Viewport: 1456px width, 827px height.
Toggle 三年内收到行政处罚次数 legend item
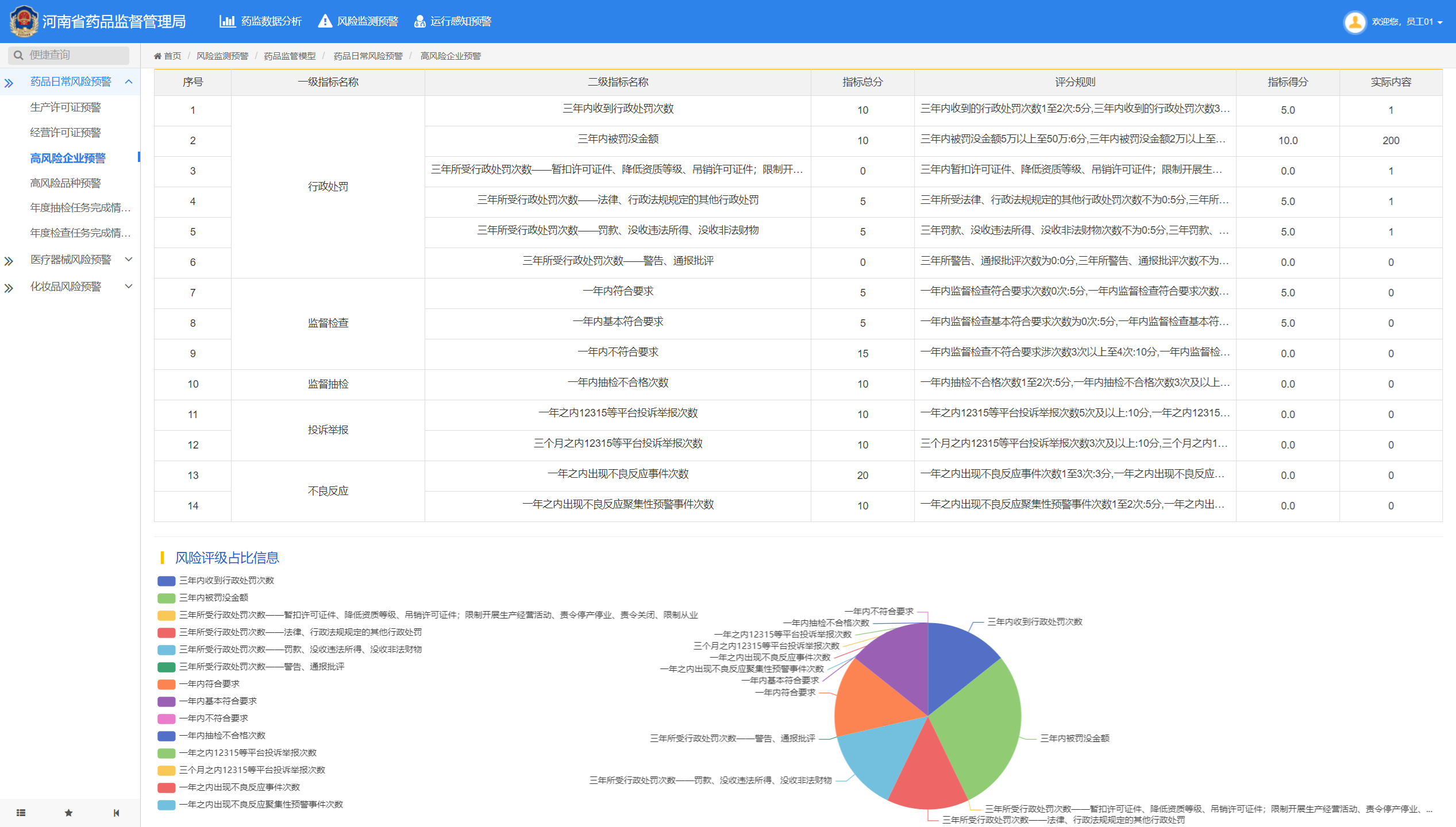coord(226,581)
